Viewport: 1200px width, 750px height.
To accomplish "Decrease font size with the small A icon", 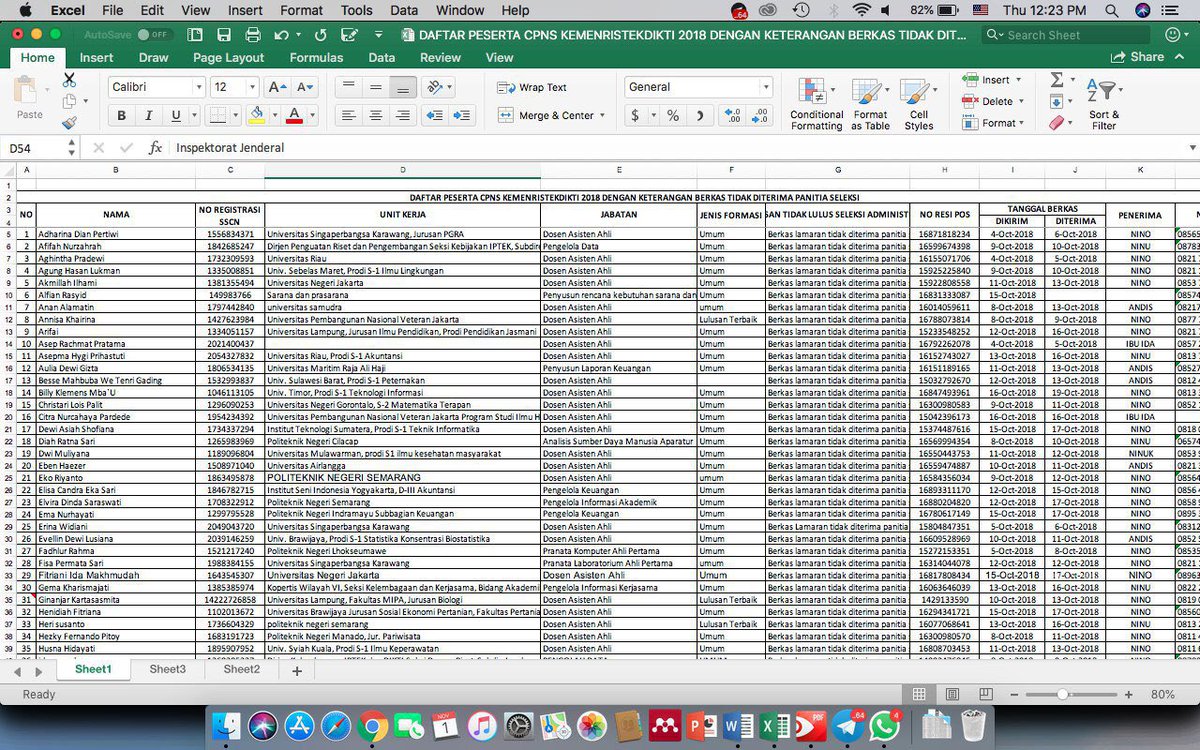I will pos(304,87).
